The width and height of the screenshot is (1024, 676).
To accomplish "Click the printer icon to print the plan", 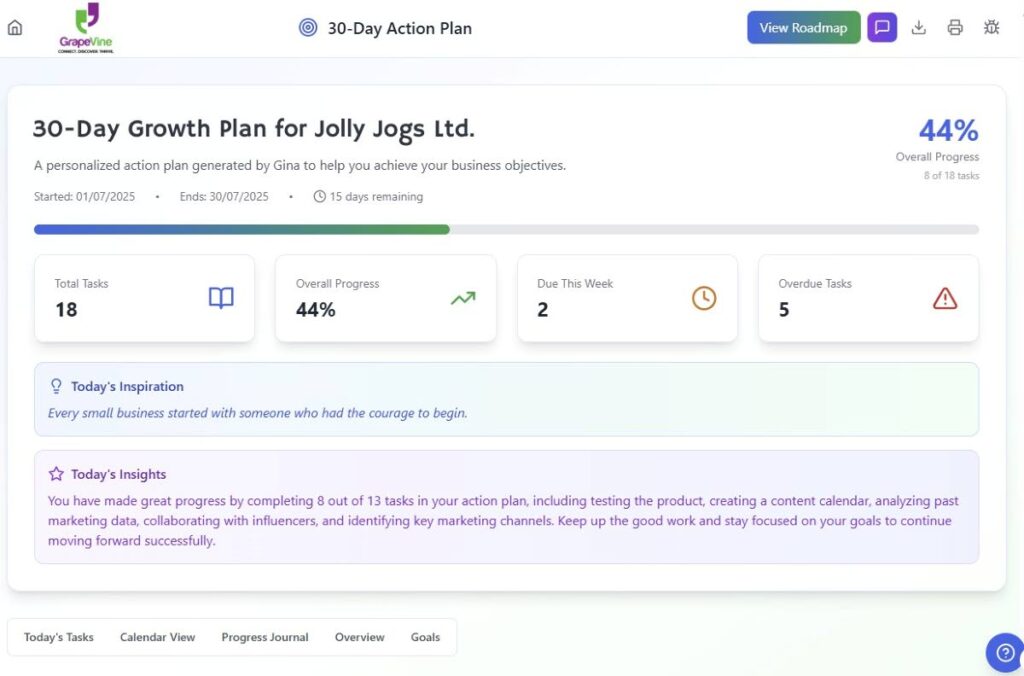I will [x=955, y=28].
